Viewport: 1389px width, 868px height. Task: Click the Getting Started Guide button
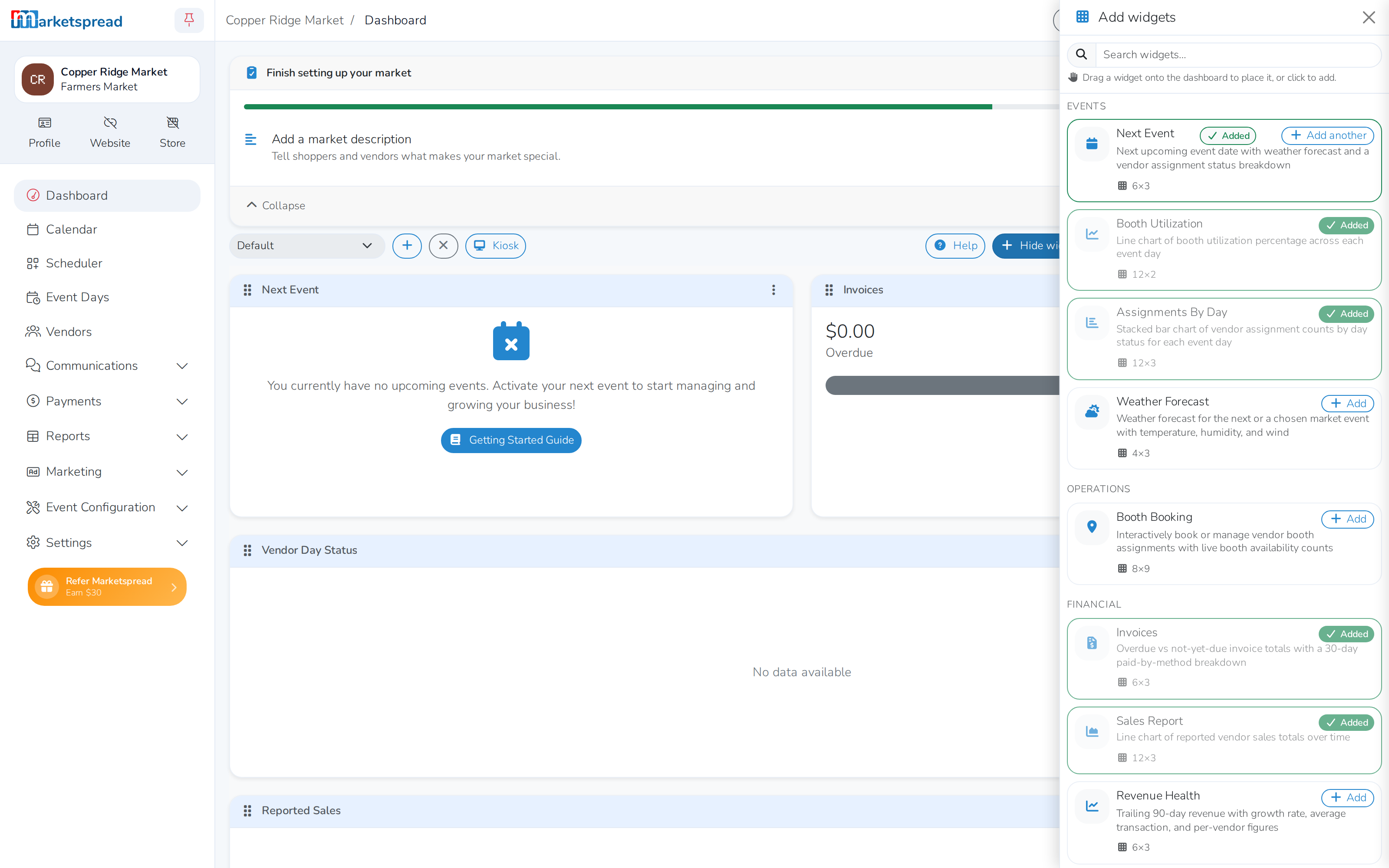pos(511,441)
